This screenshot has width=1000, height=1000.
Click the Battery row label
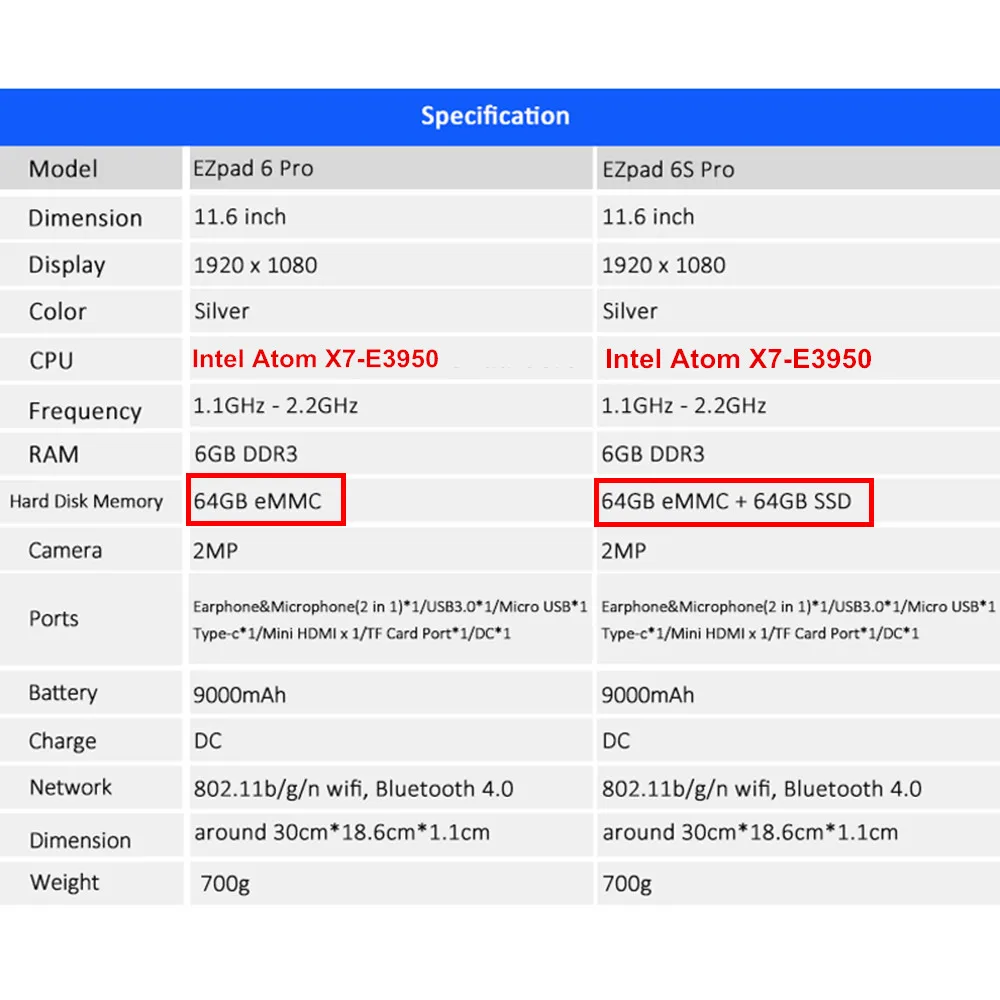pyautogui.click(x=63, y=693)
